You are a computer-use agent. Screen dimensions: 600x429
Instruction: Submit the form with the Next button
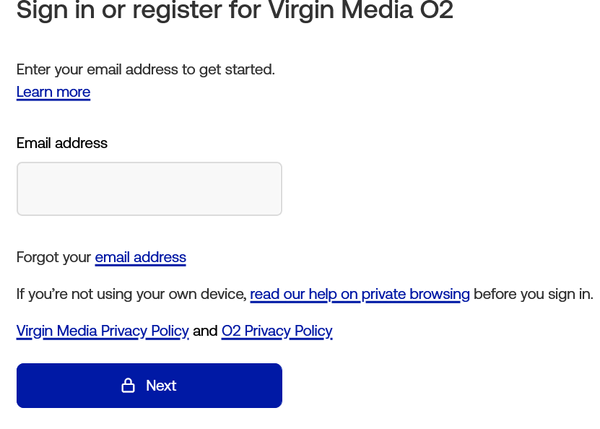[149, 385]
